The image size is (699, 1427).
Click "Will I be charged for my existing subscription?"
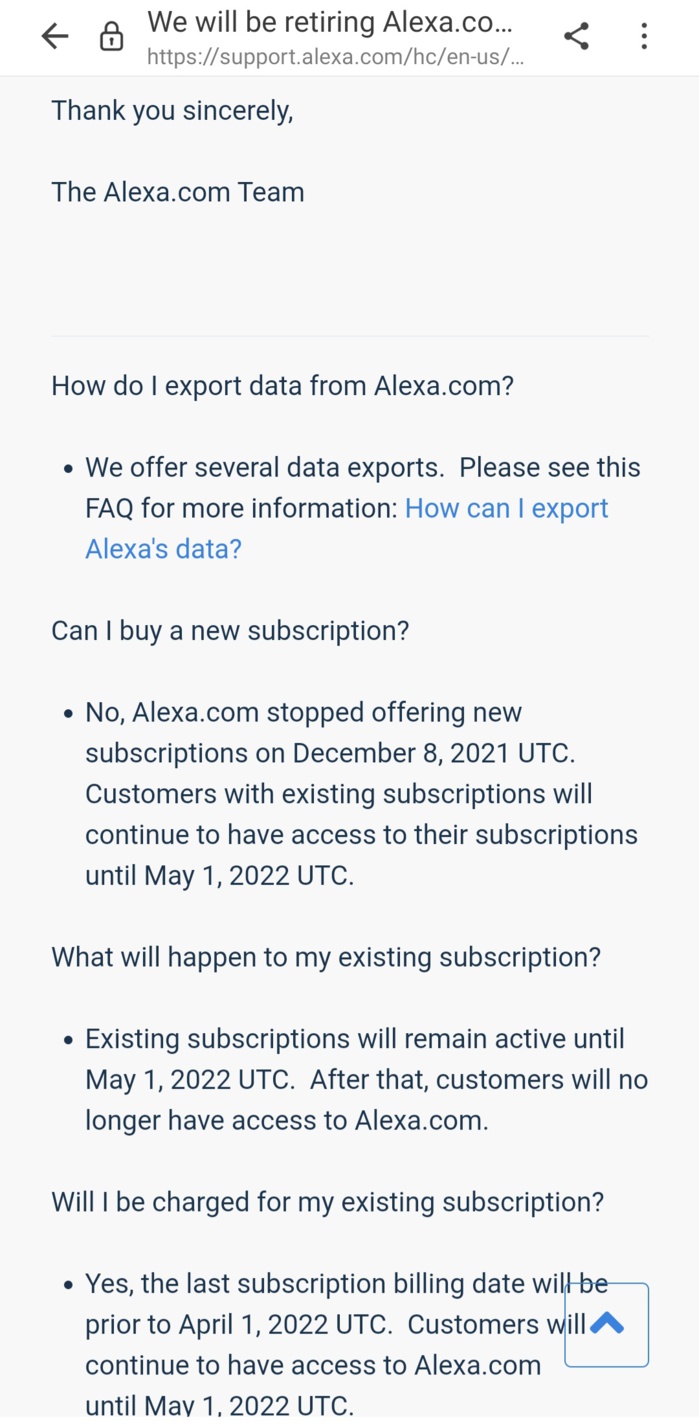(328, 1201)
